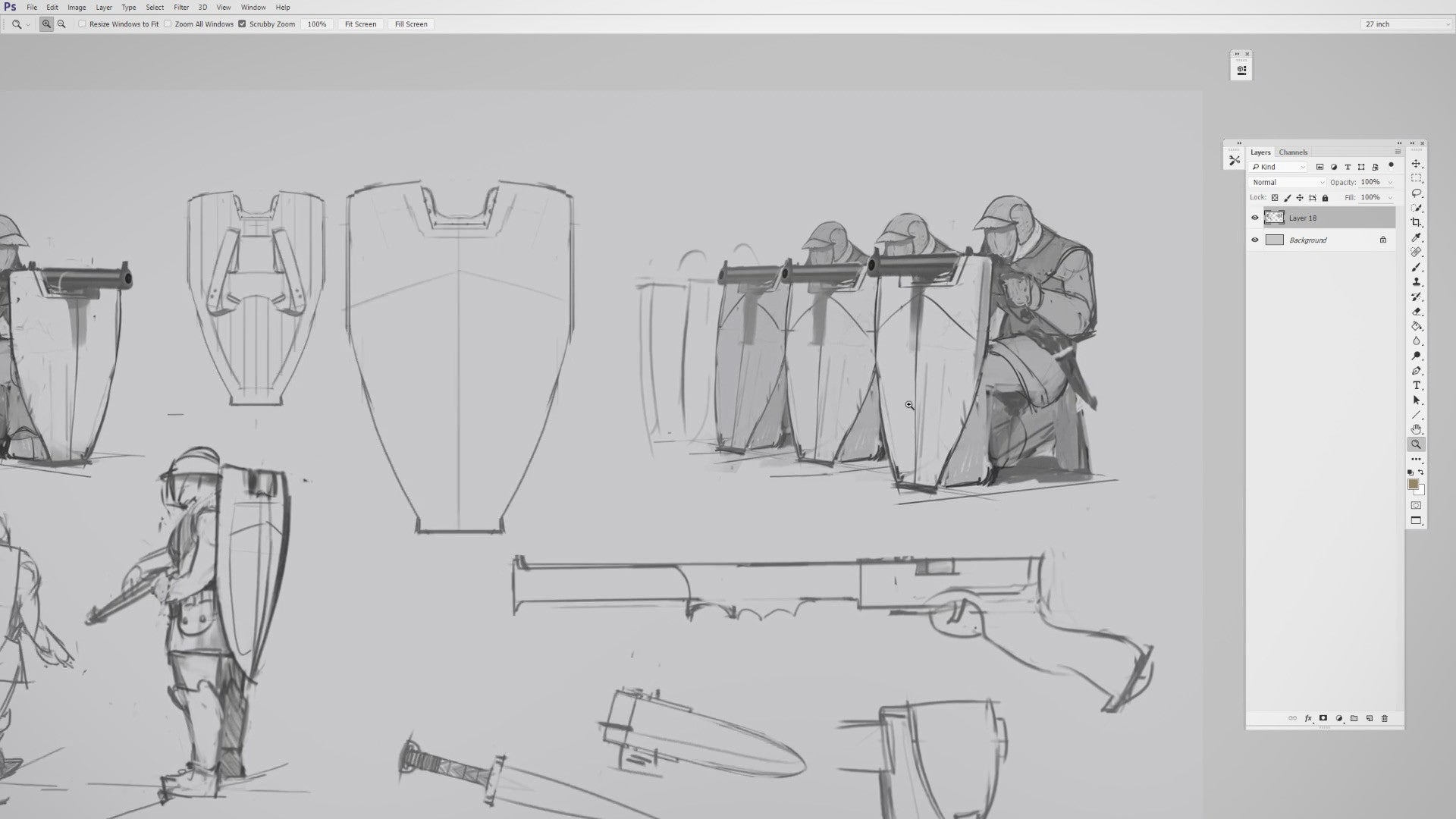The width and height of the screenshot is (1456, 819).
Task: Open the foreground color swatch
Action: 1414,485
